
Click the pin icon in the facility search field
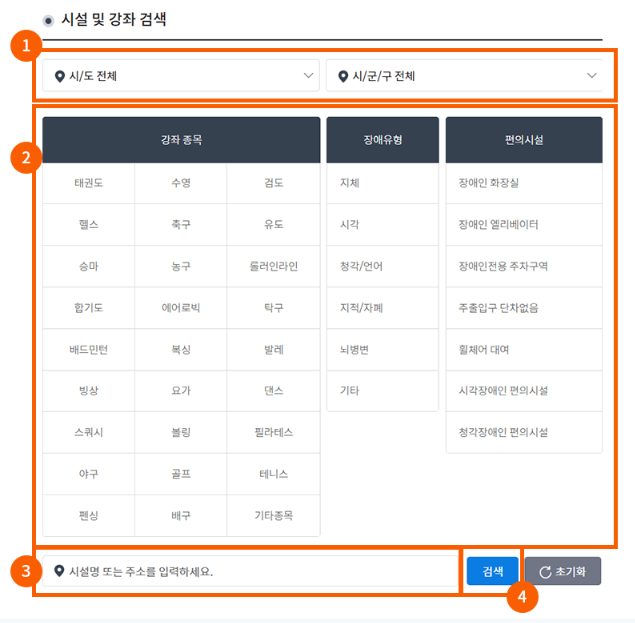point(59,571)
